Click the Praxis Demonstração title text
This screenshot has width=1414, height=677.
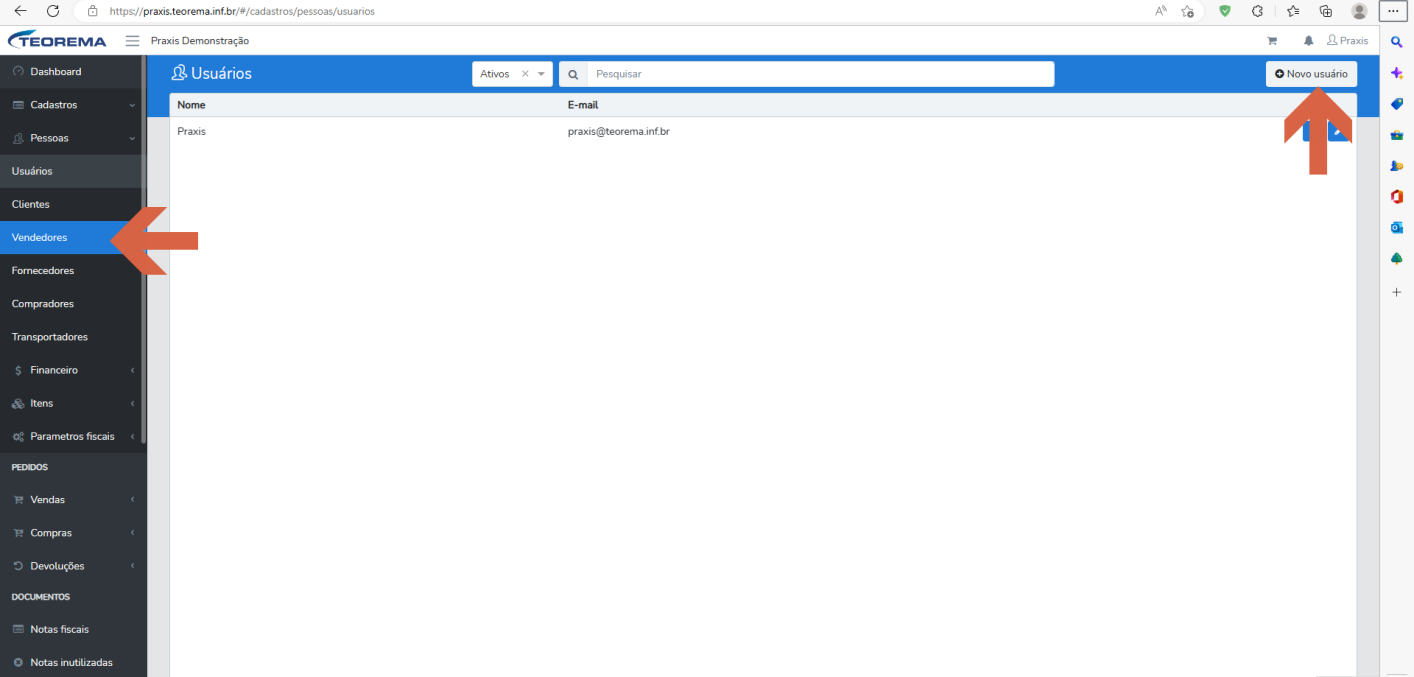click(x=200, y=41)
